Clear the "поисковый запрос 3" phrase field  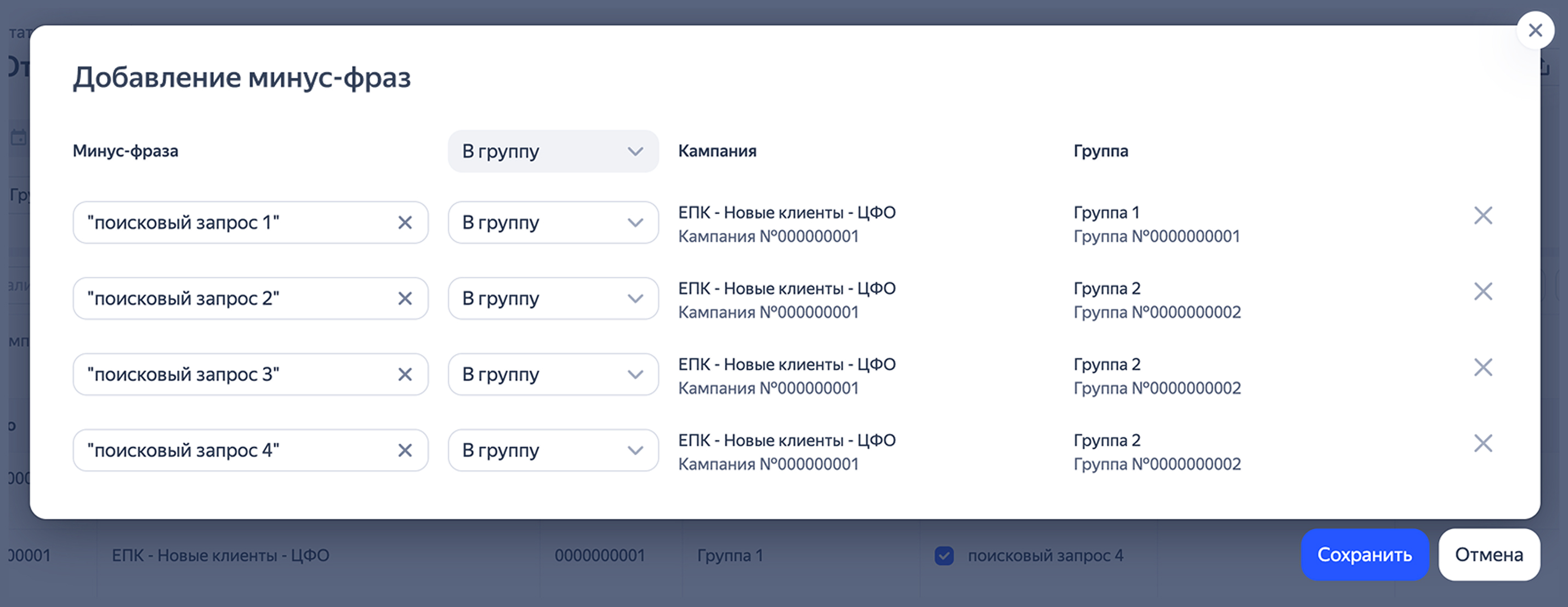(405, 375)
